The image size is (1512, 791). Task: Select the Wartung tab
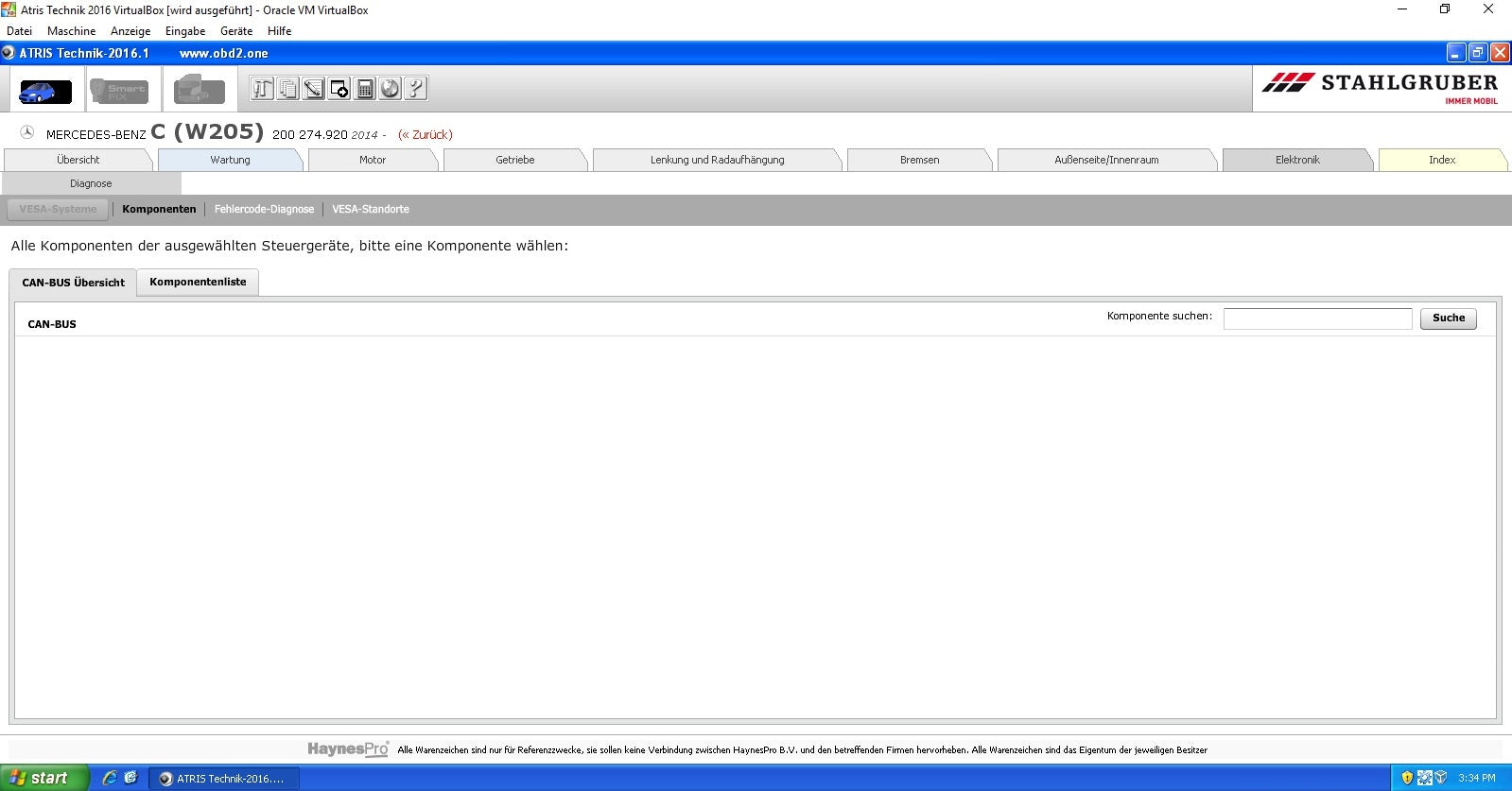click(230, 160)
